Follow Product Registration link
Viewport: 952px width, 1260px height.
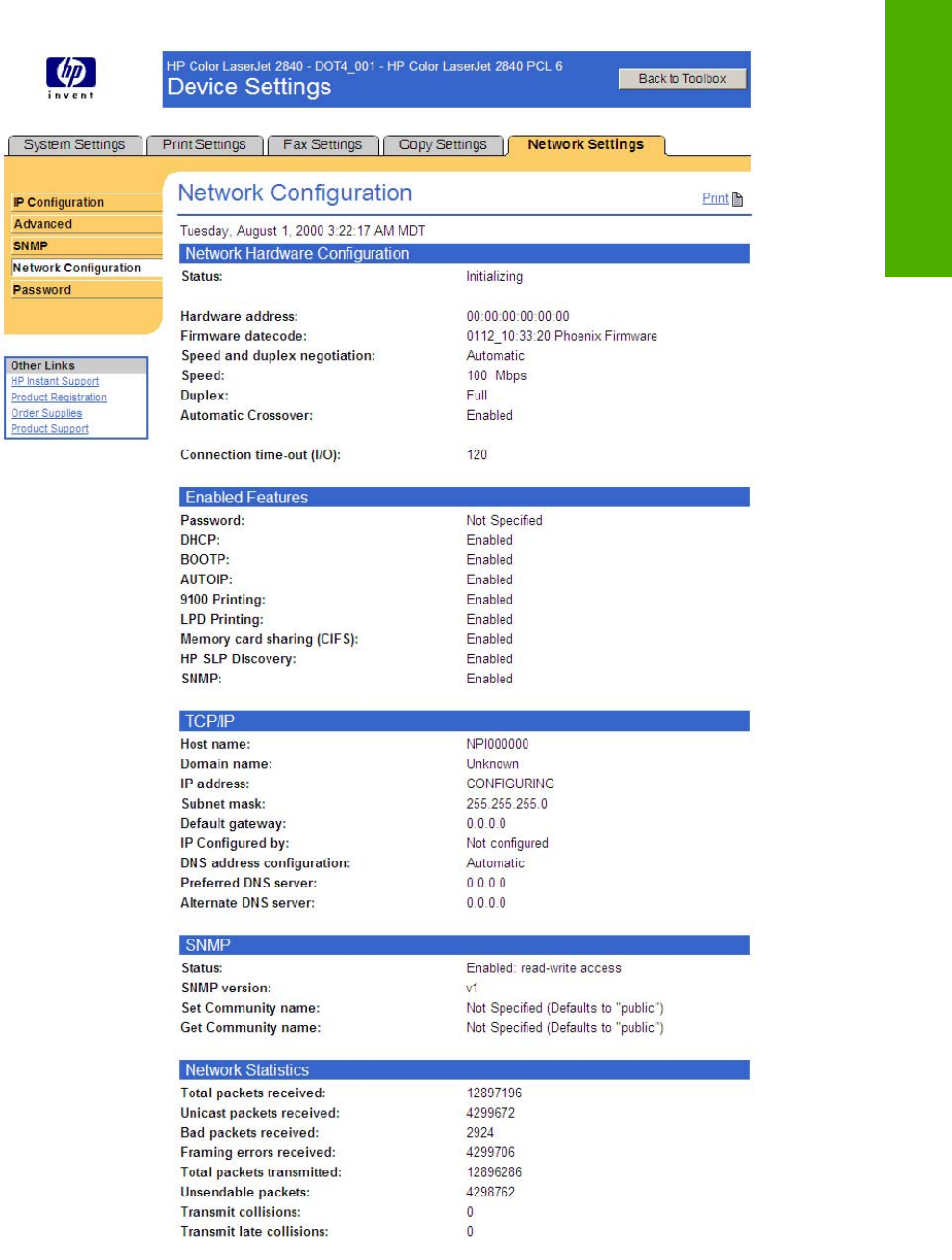point(59,398)
